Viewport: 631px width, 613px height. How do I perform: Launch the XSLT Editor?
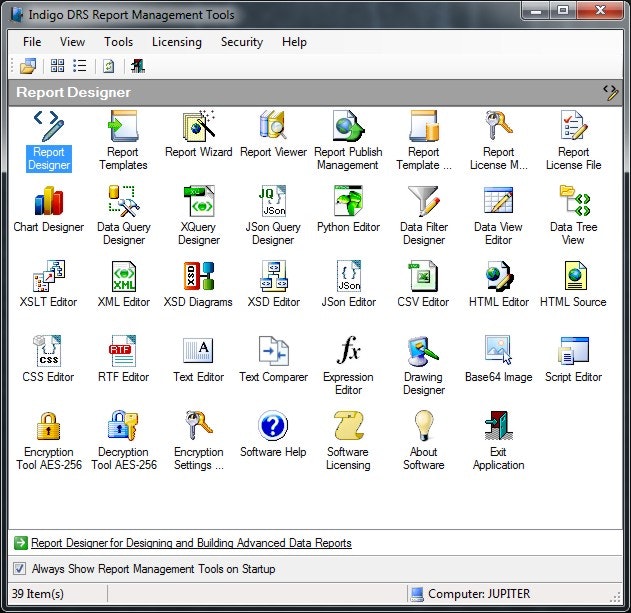pyautogui.click(x=48, y=284)
